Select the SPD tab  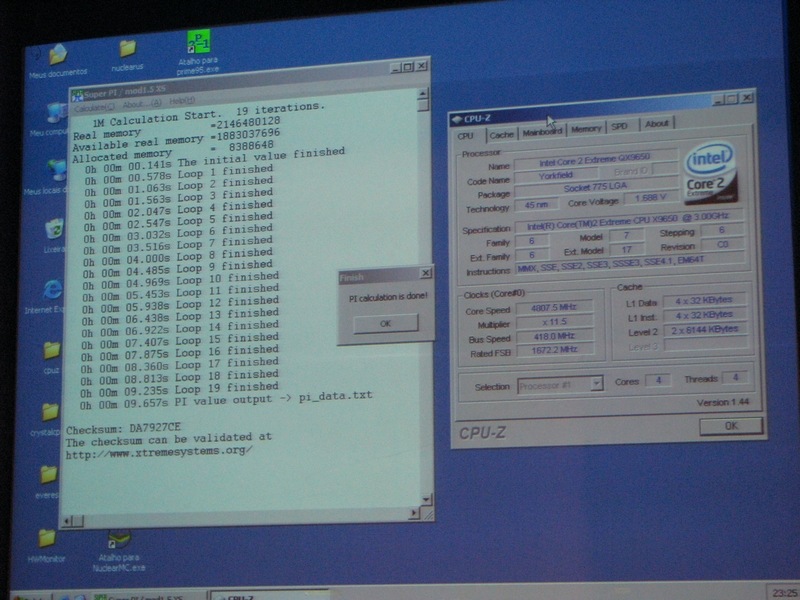(x=619, y=127)
